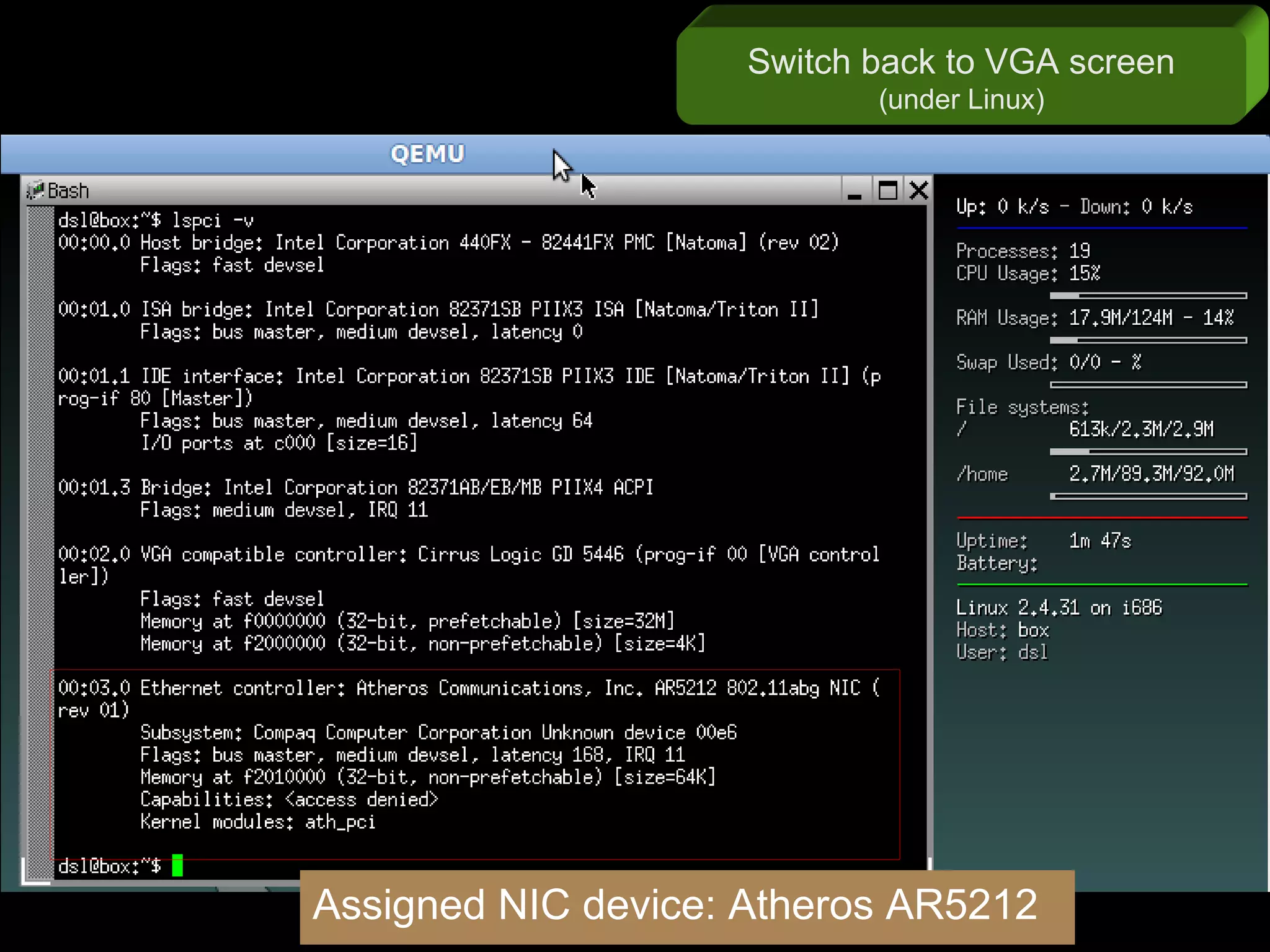Click the RAM usage progress bar

(1148, 340)
